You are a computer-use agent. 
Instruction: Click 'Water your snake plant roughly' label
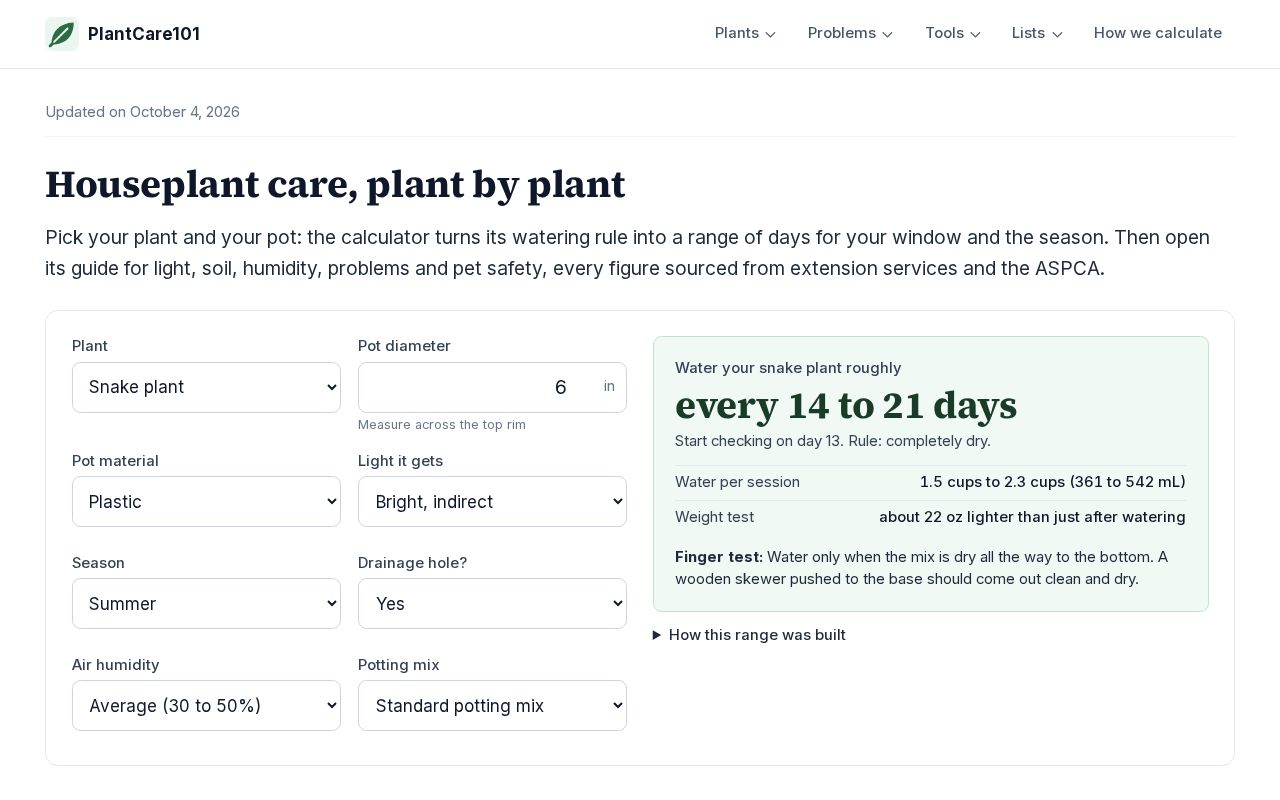(788, 368)
